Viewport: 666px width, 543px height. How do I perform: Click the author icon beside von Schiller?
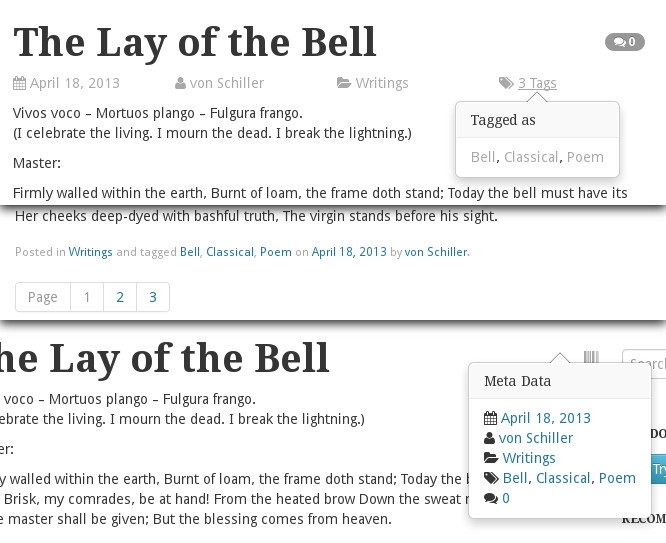tap(180, 84)
